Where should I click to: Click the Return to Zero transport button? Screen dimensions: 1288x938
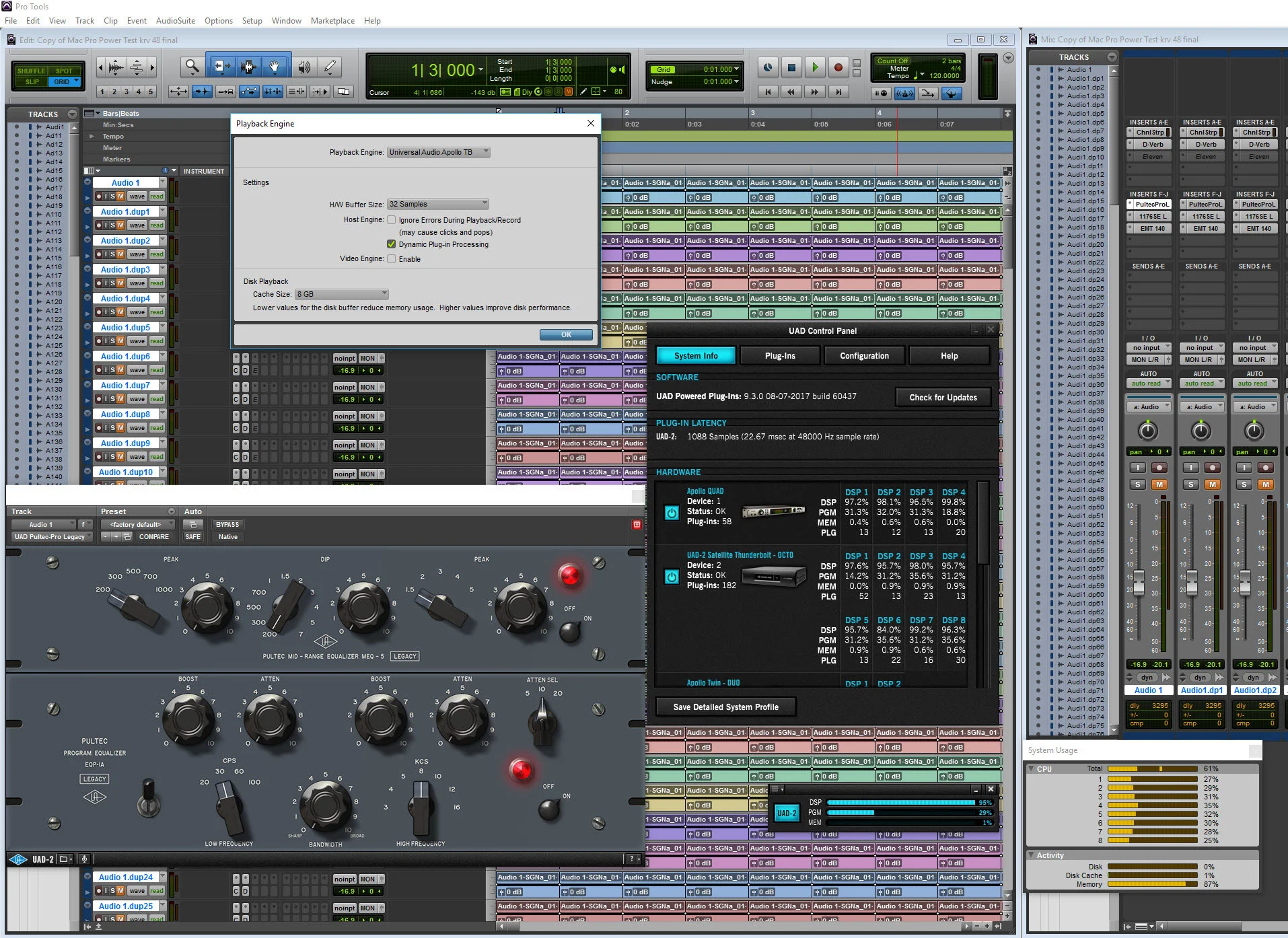(x=768, y=92)
